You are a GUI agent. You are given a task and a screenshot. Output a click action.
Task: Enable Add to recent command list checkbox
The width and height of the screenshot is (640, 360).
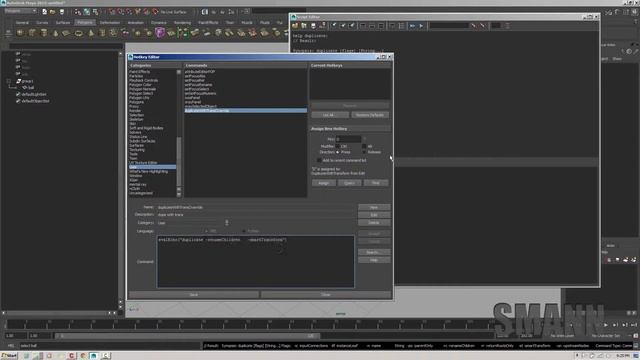point(319,160)
